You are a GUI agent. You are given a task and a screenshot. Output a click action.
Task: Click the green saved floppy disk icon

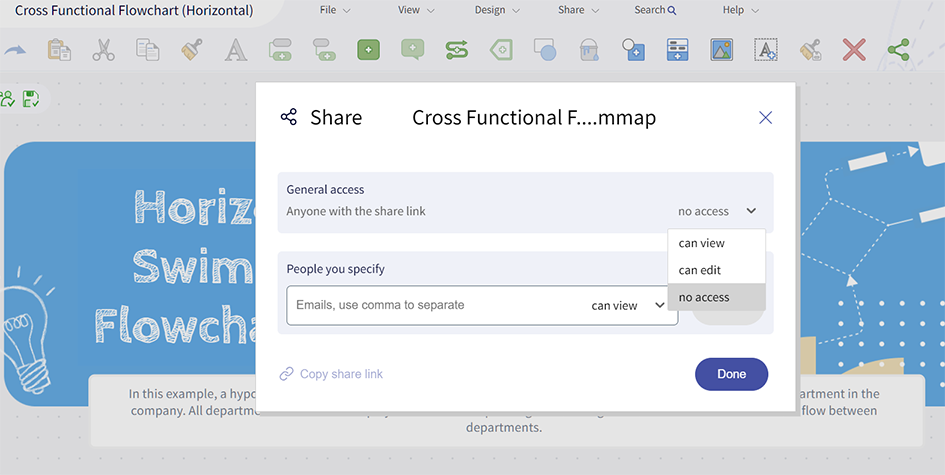[31, 98]
